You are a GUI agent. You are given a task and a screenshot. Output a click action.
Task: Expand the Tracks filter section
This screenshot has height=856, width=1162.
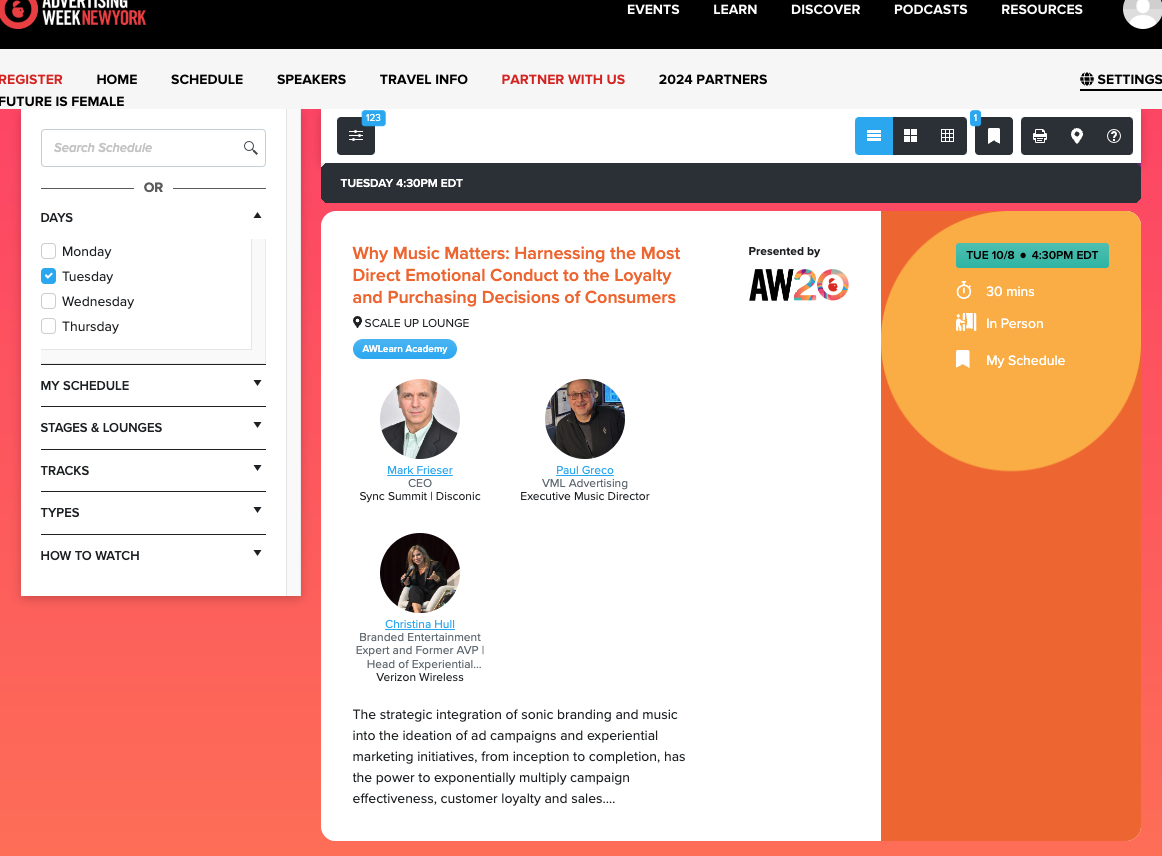tap(153, 471)
